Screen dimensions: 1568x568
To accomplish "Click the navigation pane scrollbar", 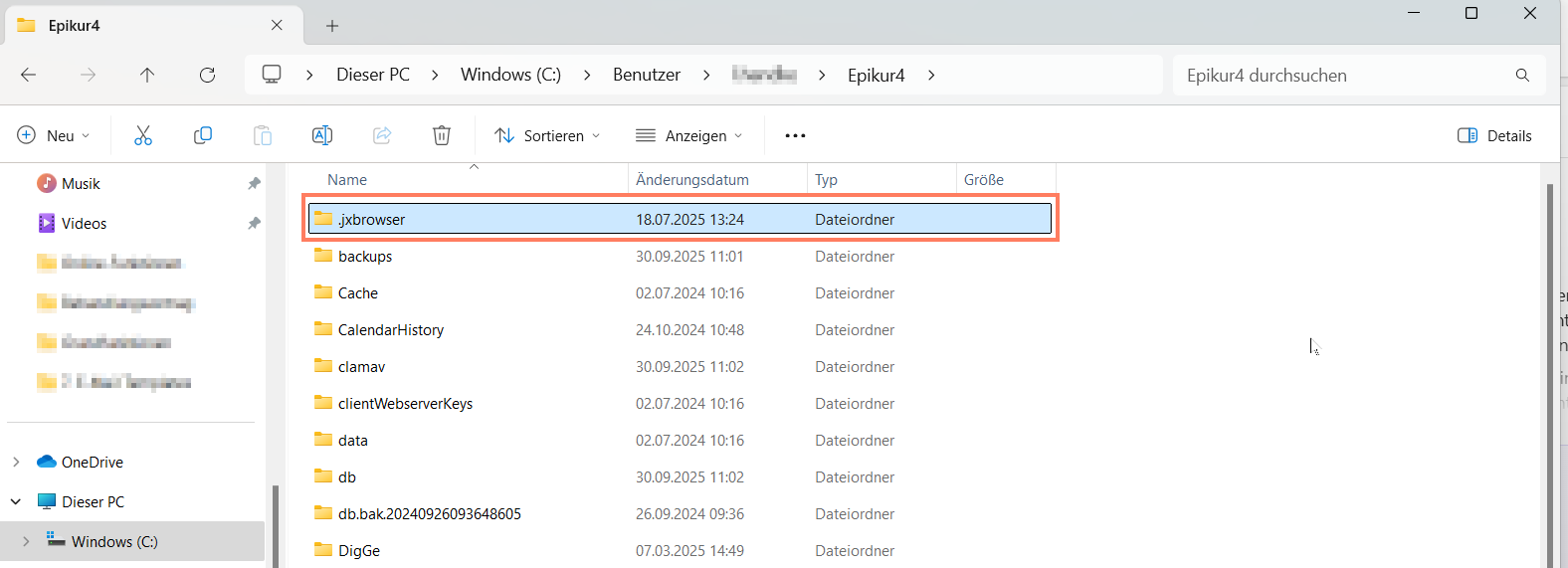I will (x=275, y=525).
